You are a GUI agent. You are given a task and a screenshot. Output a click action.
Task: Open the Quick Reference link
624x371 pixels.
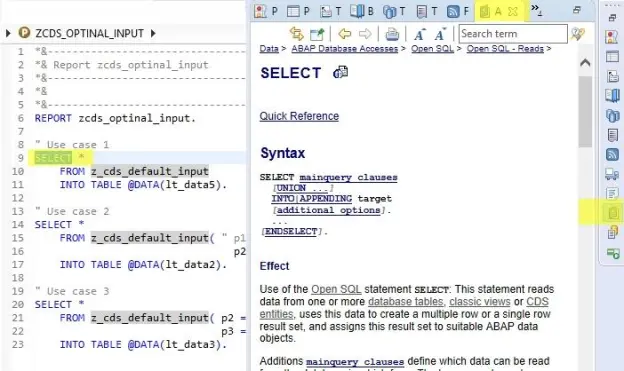tap(299, 116)
